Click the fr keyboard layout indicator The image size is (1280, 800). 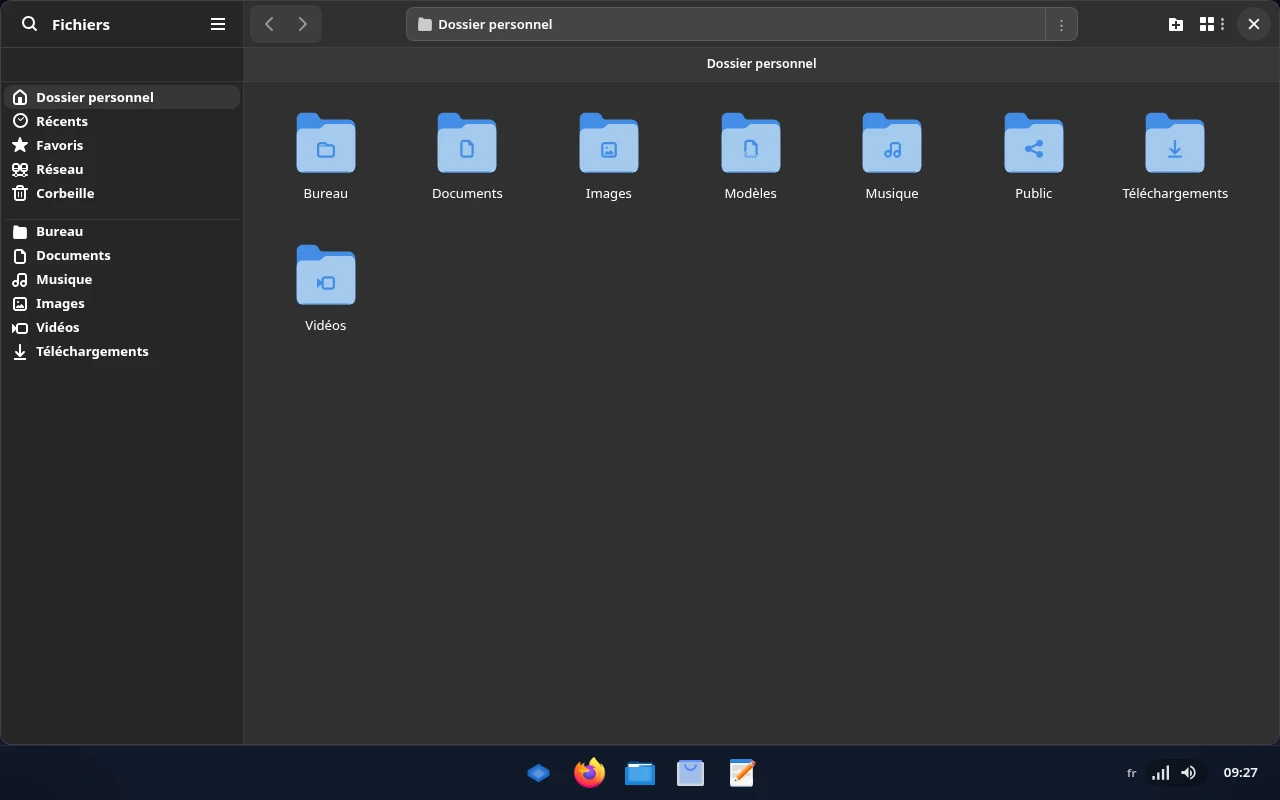coord(1132,773)
